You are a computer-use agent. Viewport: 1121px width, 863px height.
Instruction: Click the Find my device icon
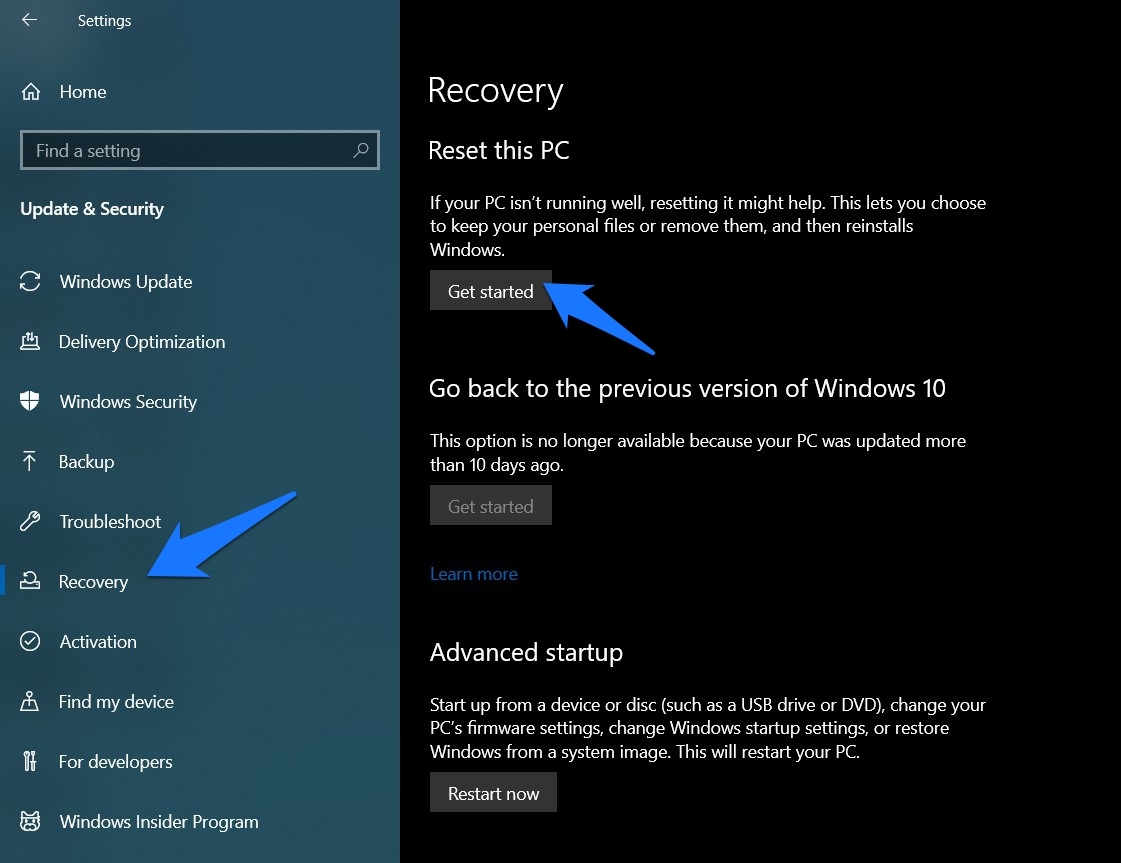pyautogui.click(x=30, y=702)
